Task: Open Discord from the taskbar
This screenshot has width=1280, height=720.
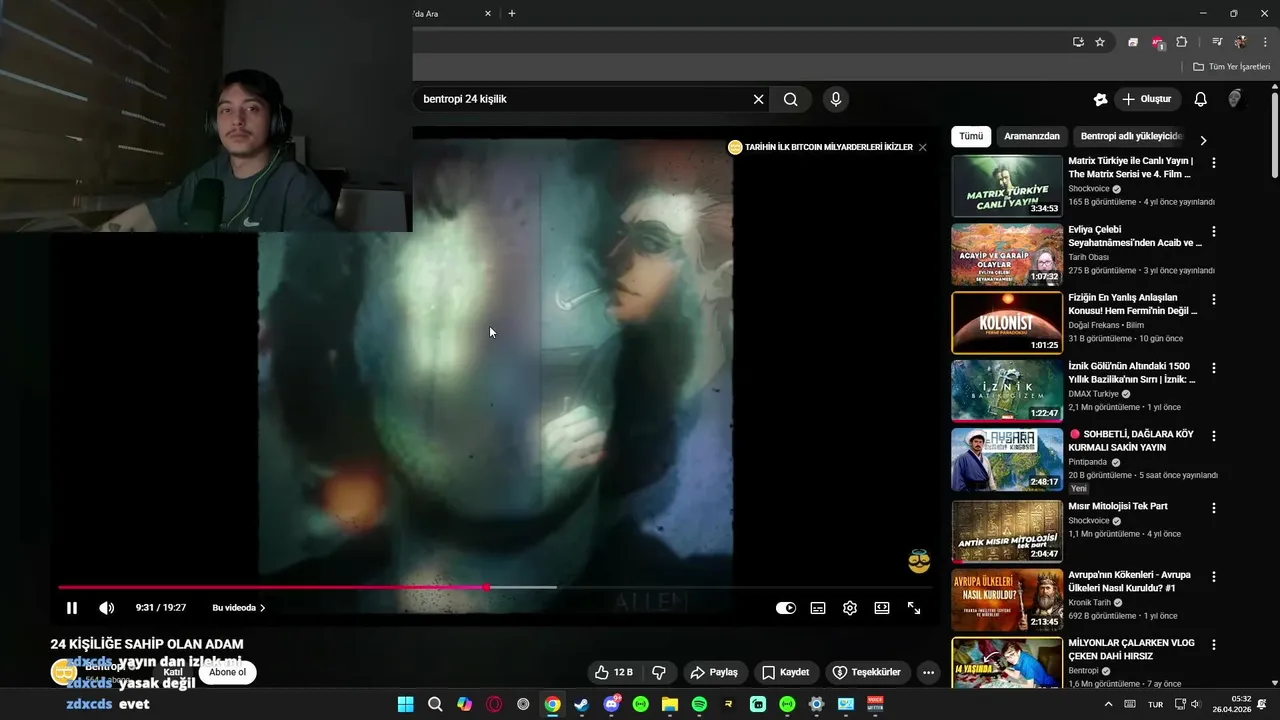Action: tap(611, 704)
